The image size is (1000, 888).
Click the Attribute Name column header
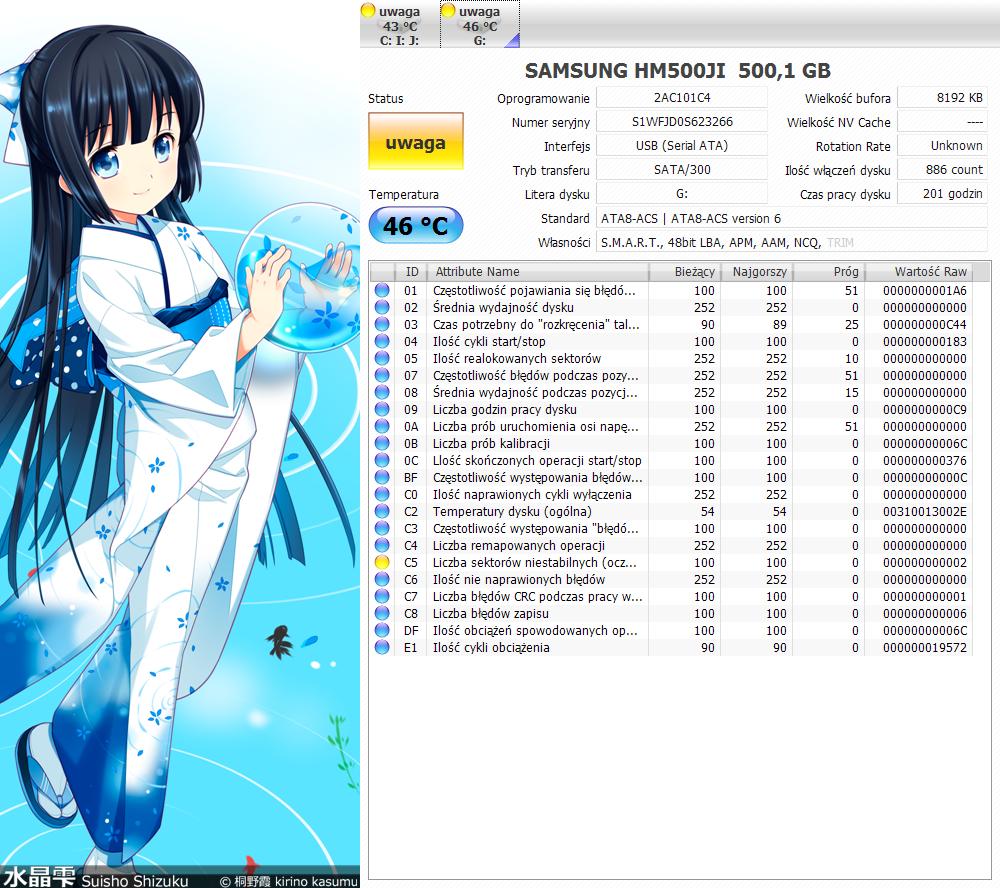(x=538, y=272)
